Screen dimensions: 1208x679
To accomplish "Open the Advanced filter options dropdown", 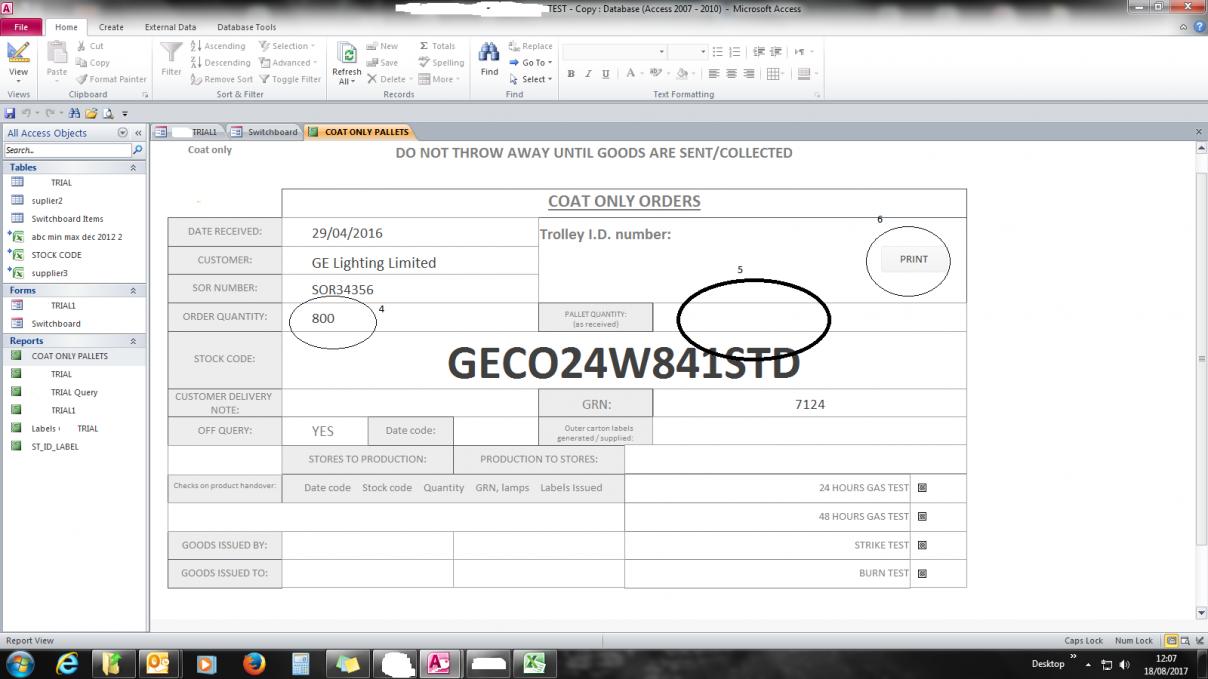I will coord(288,62).
